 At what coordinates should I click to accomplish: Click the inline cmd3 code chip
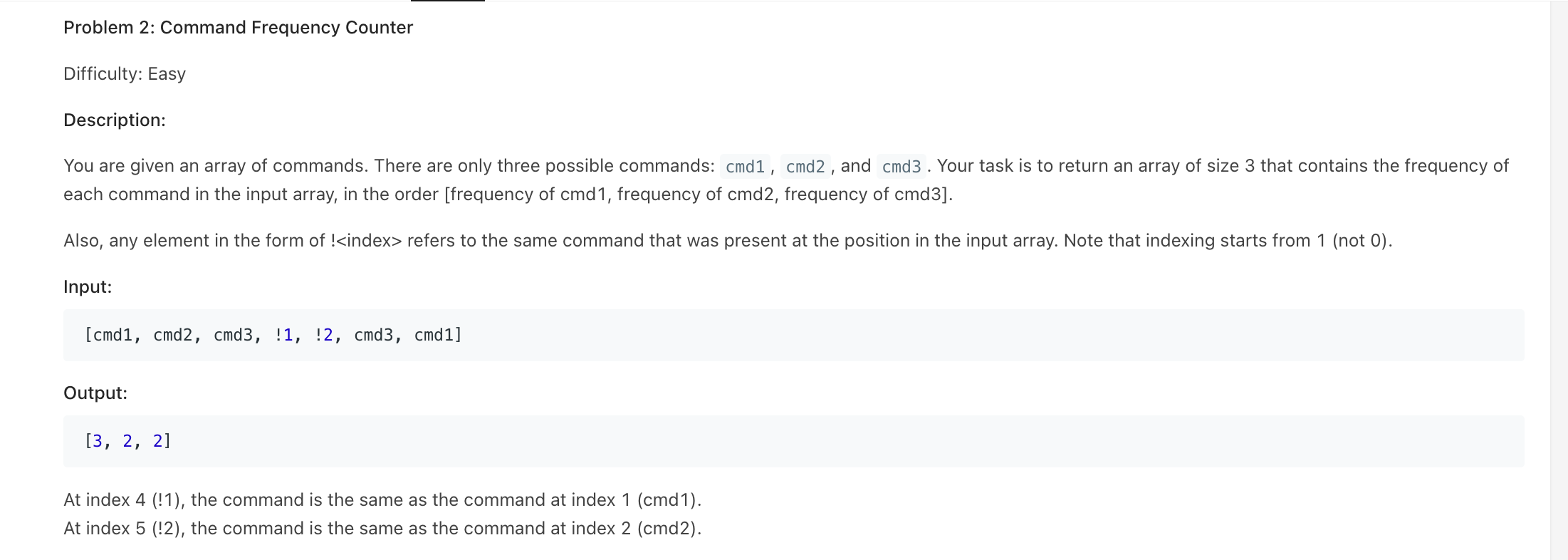901,167
